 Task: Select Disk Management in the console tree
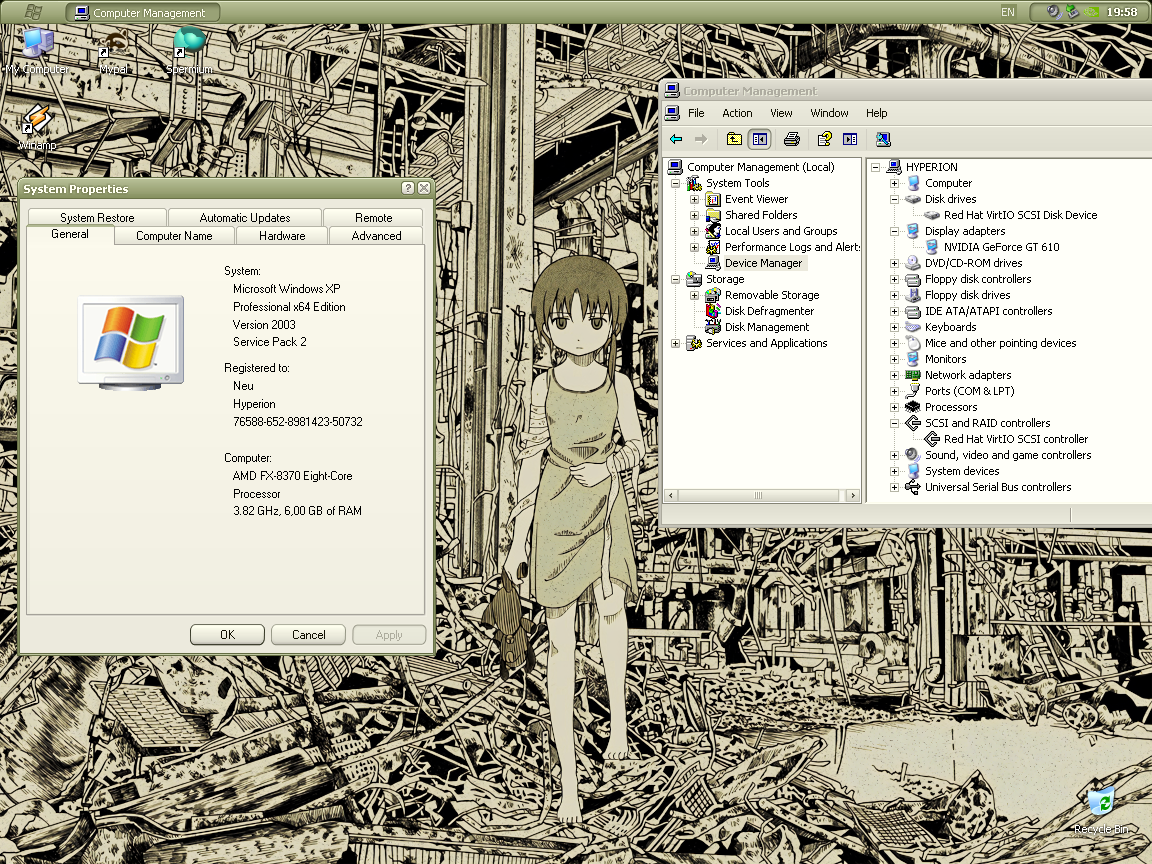(766, 327)
